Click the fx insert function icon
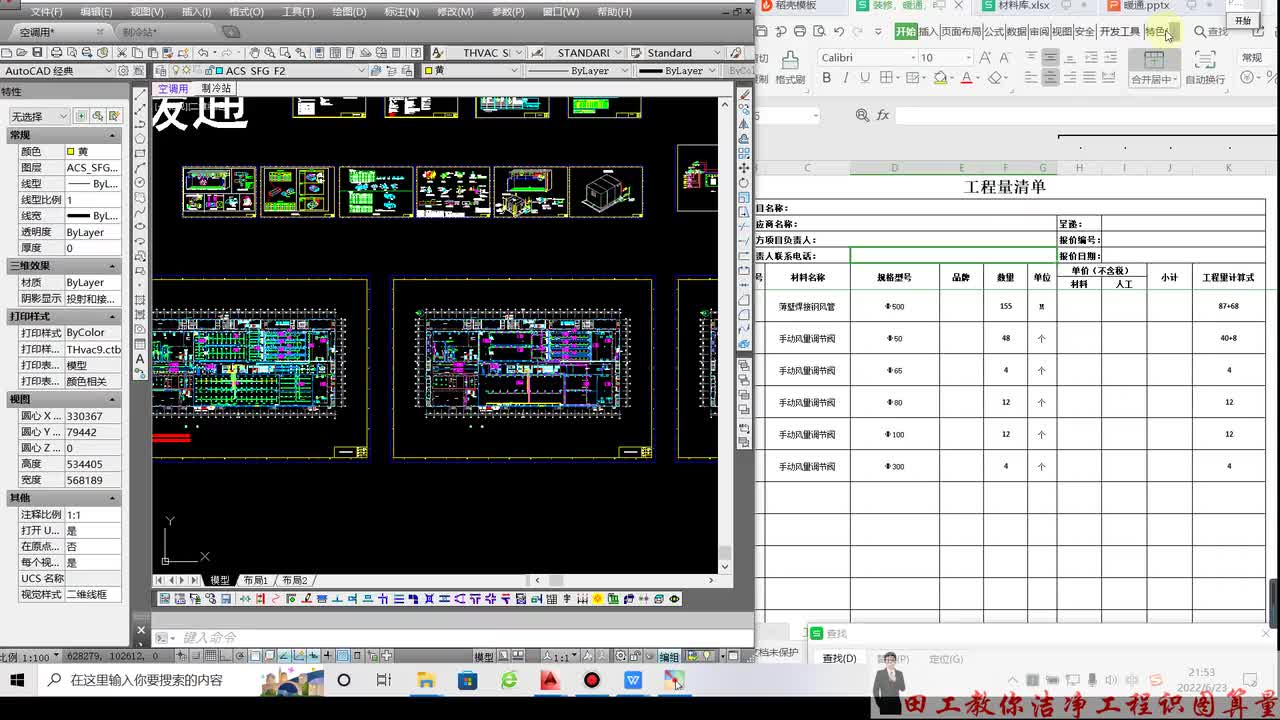Image resolution: width=1280 pixels, height=720 pixels. point(883,116)
